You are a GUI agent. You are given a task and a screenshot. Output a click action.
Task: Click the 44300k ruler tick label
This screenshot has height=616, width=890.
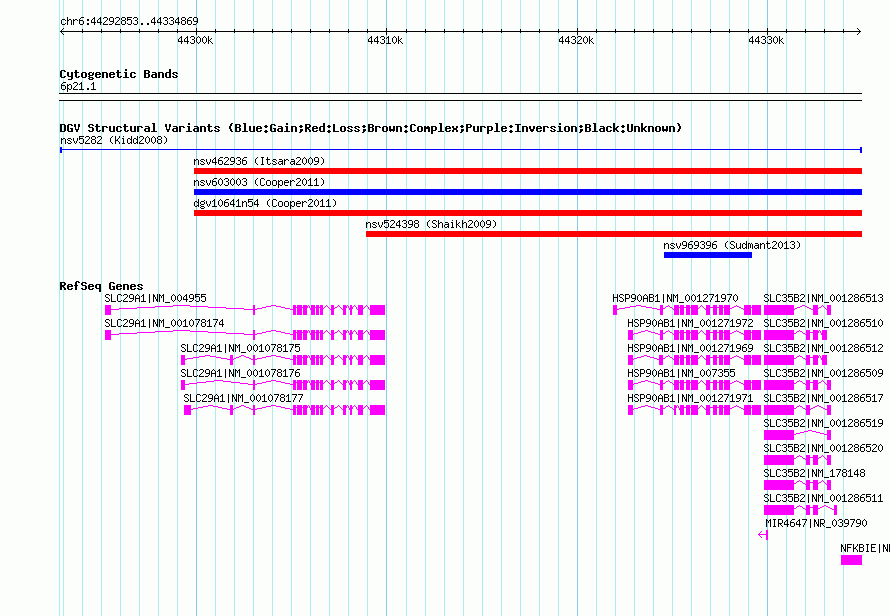pos(195,40)
